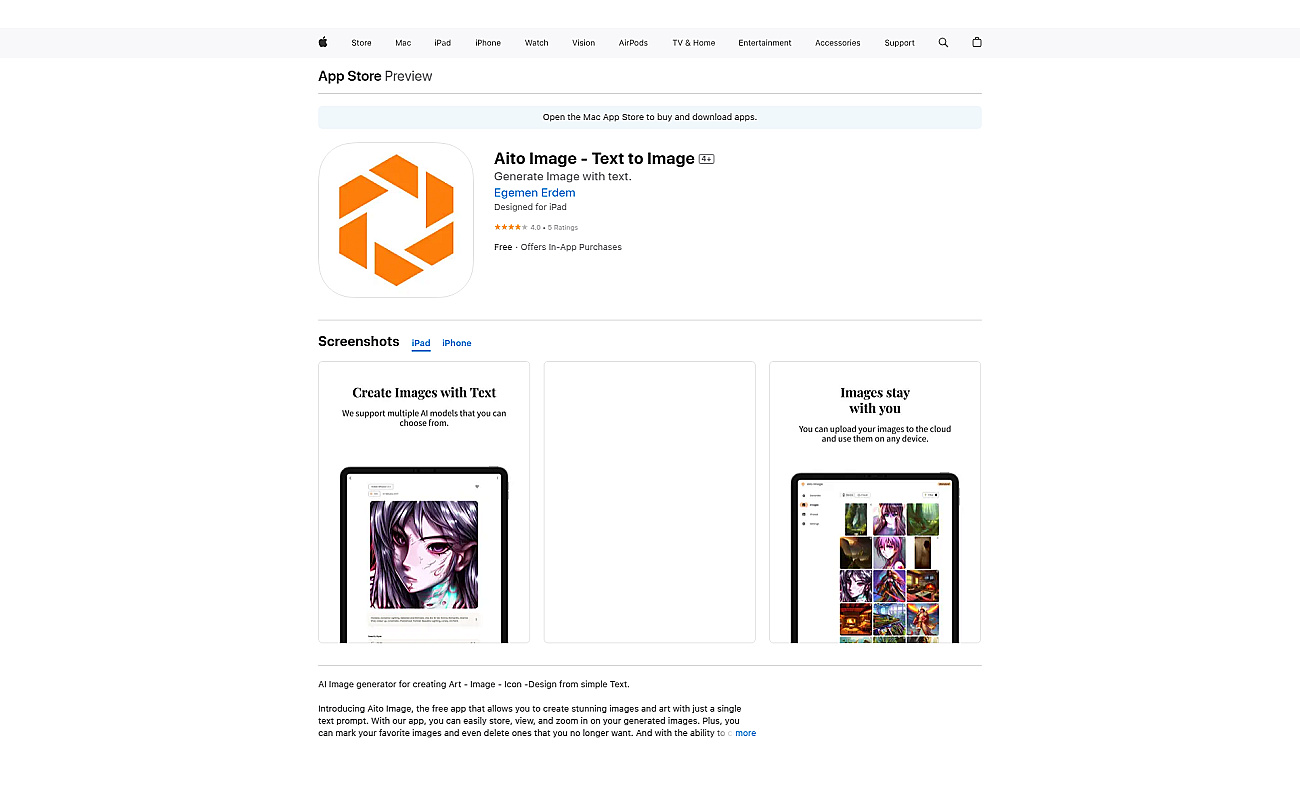This screenshot has width=1300, height=788.
Task: Click the star rating row
Action: coord(536,227)
